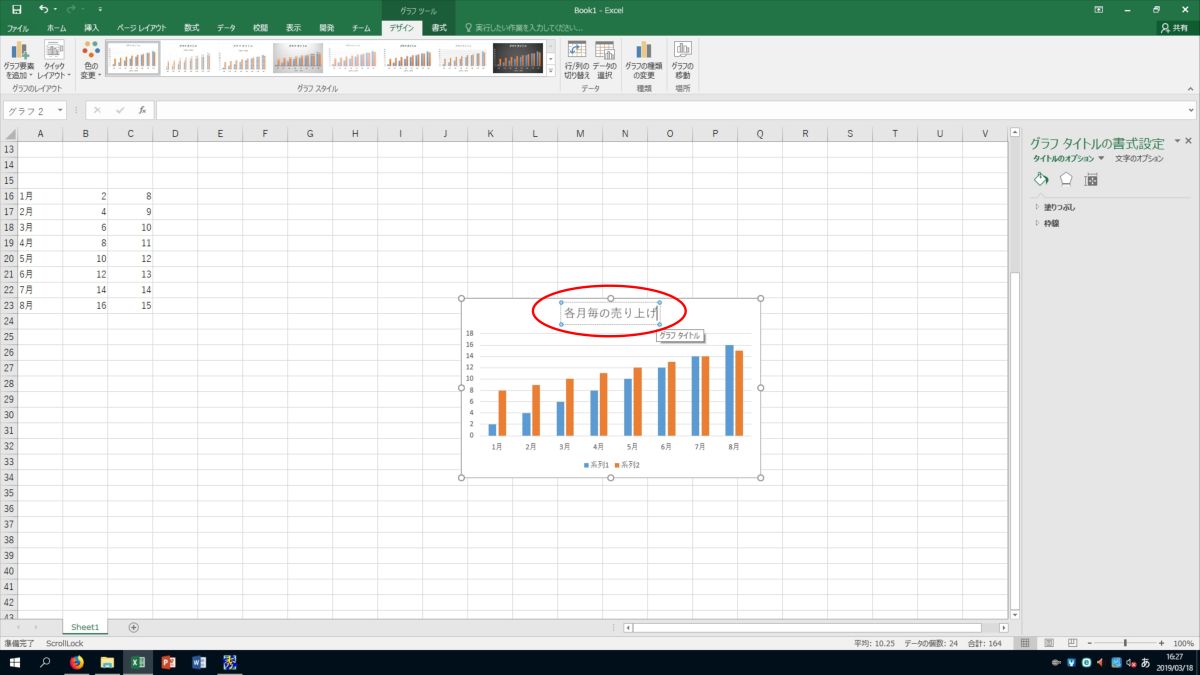The height and width of the screenshot is (675, 1200).
Task: Click Switch Row/Column (行/列の切り替え)
Action: pyautogui.click(x=577, y=61)
